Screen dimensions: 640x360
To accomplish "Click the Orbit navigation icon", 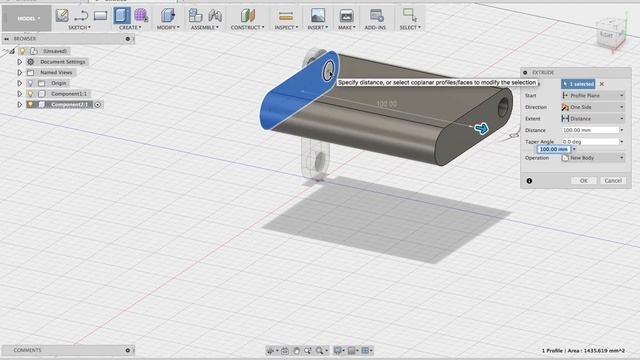I will click(x=271, y=351).
